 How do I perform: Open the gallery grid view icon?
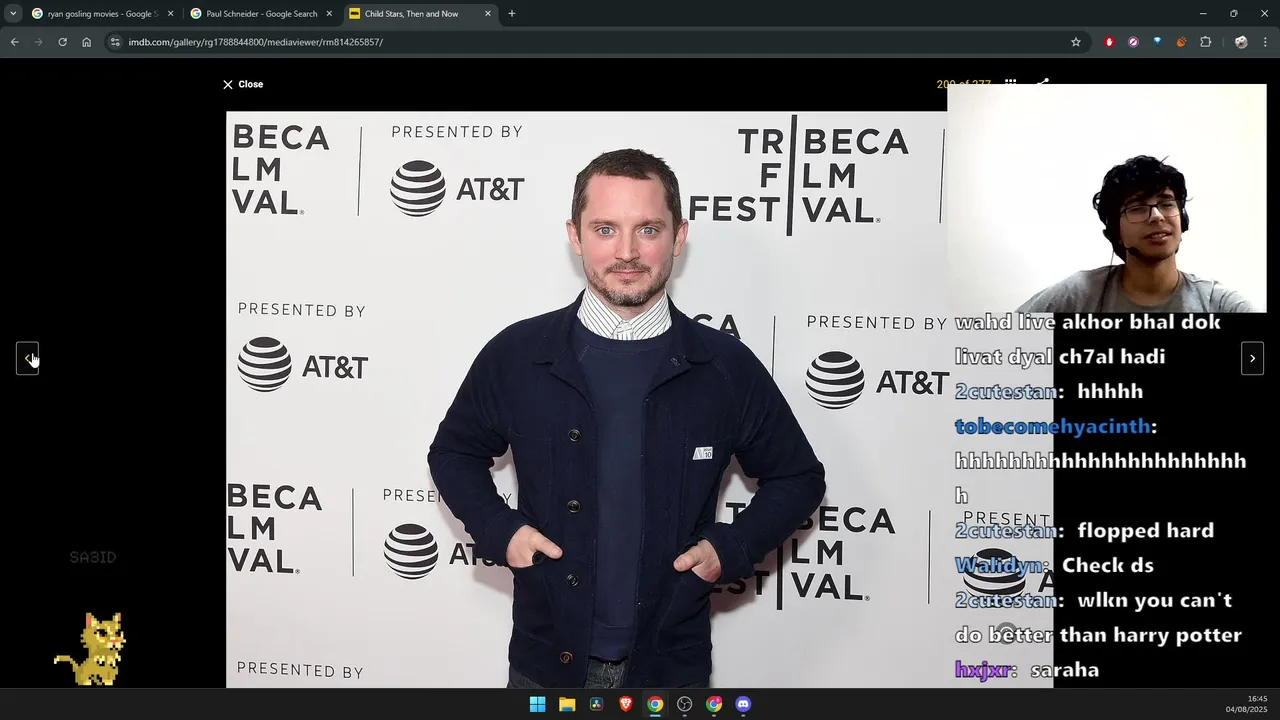[x=1011, y=84]
